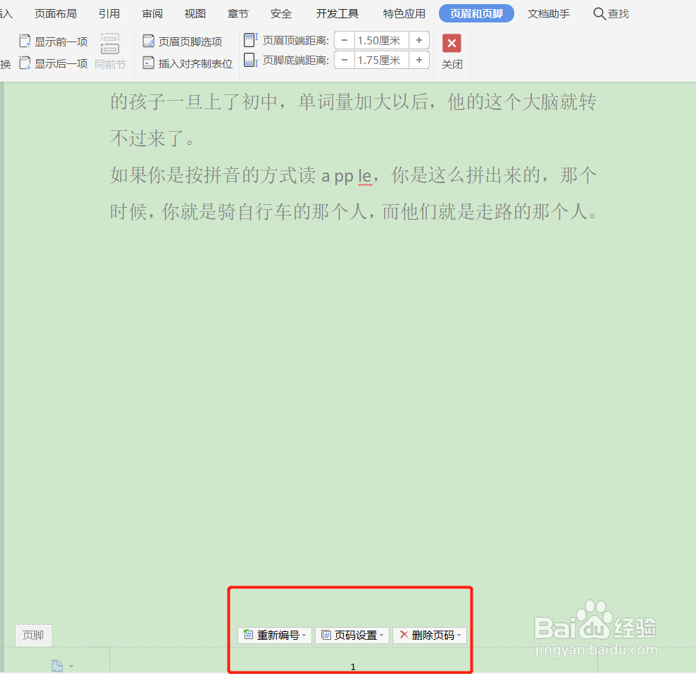Increase 页眉顶端距离 with plus button
Viewport: 696px width, 674px height.
point(419,40)
